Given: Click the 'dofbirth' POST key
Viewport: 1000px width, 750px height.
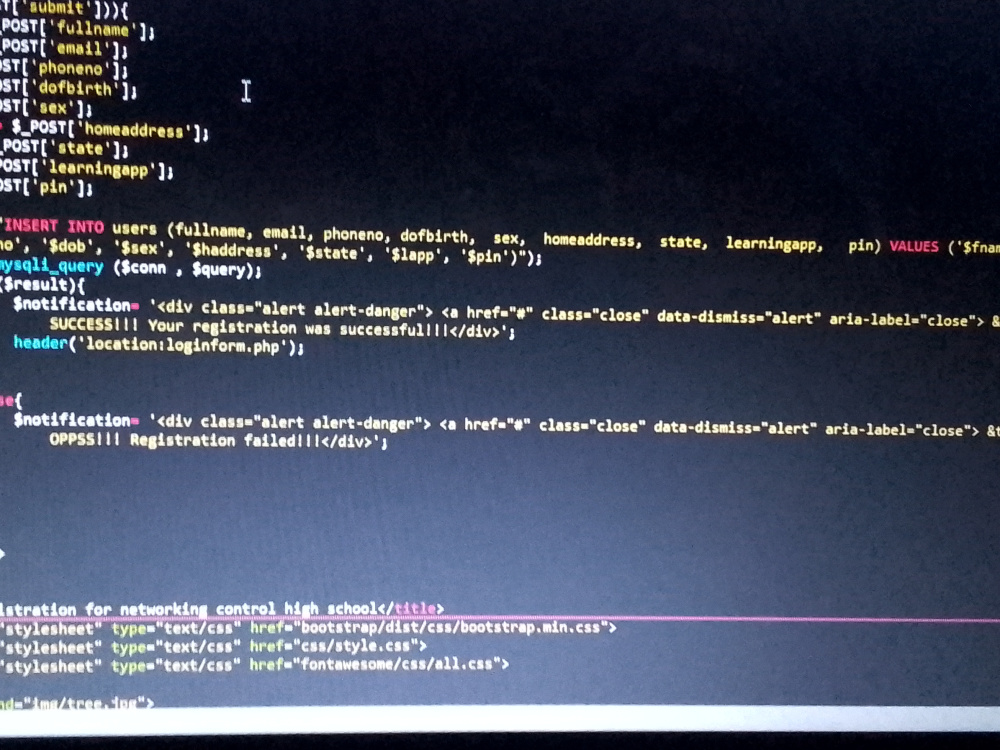Looking at the screenshot, I should (75, 88).
